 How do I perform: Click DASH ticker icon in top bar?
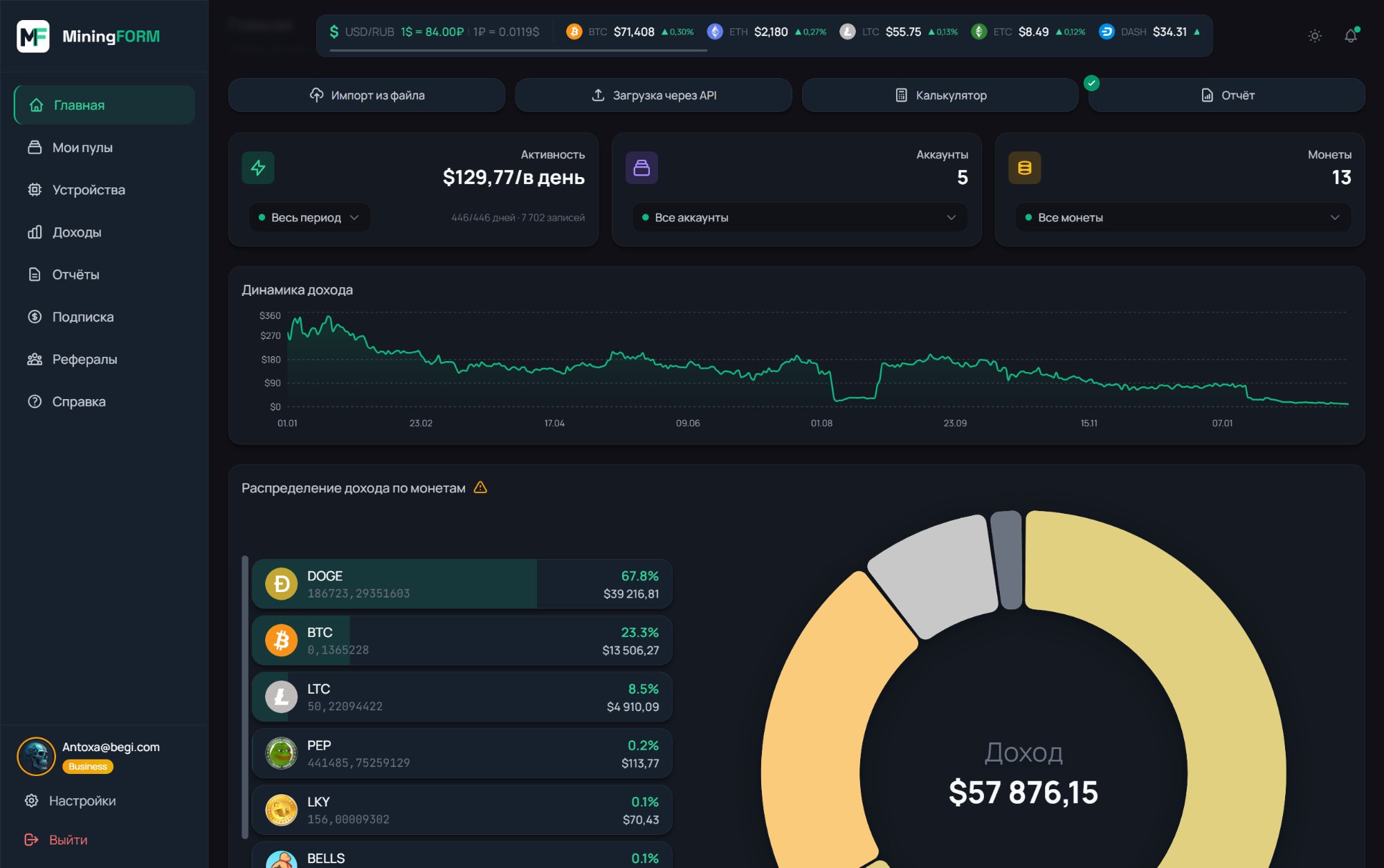(1107, 32)
